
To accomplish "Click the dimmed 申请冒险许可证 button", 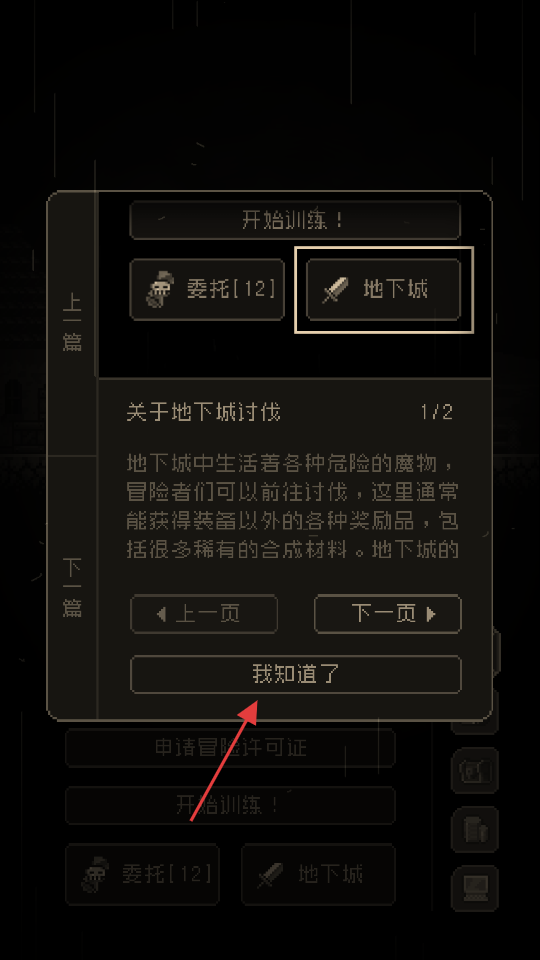I will click(x=230, y=748).
